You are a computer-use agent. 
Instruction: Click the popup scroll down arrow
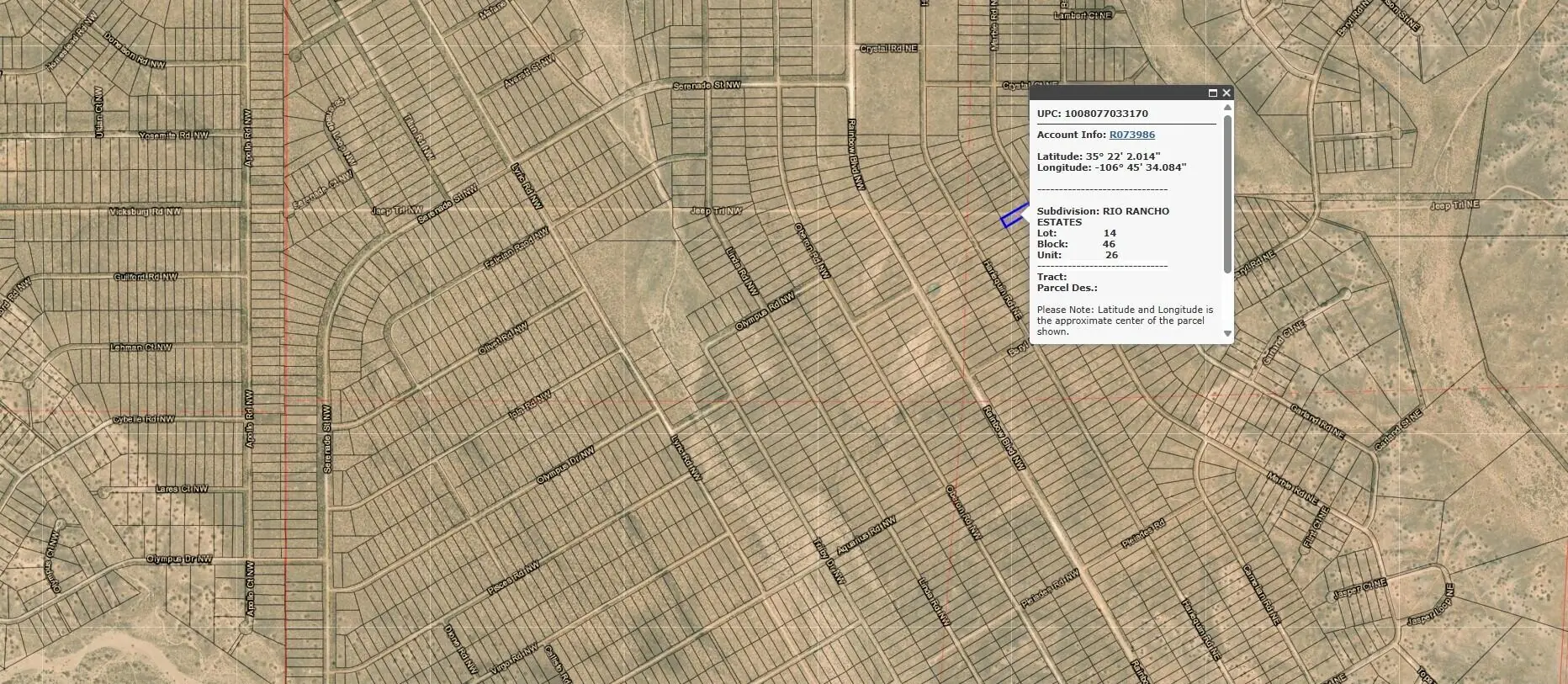tap(1227, 334)
